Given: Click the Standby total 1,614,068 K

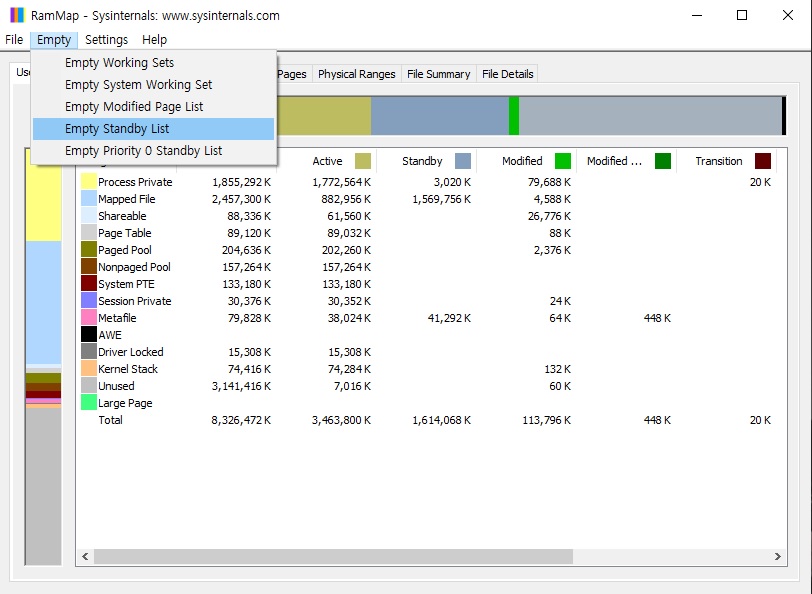Looking at the screenshot, I should coord(442,420).
